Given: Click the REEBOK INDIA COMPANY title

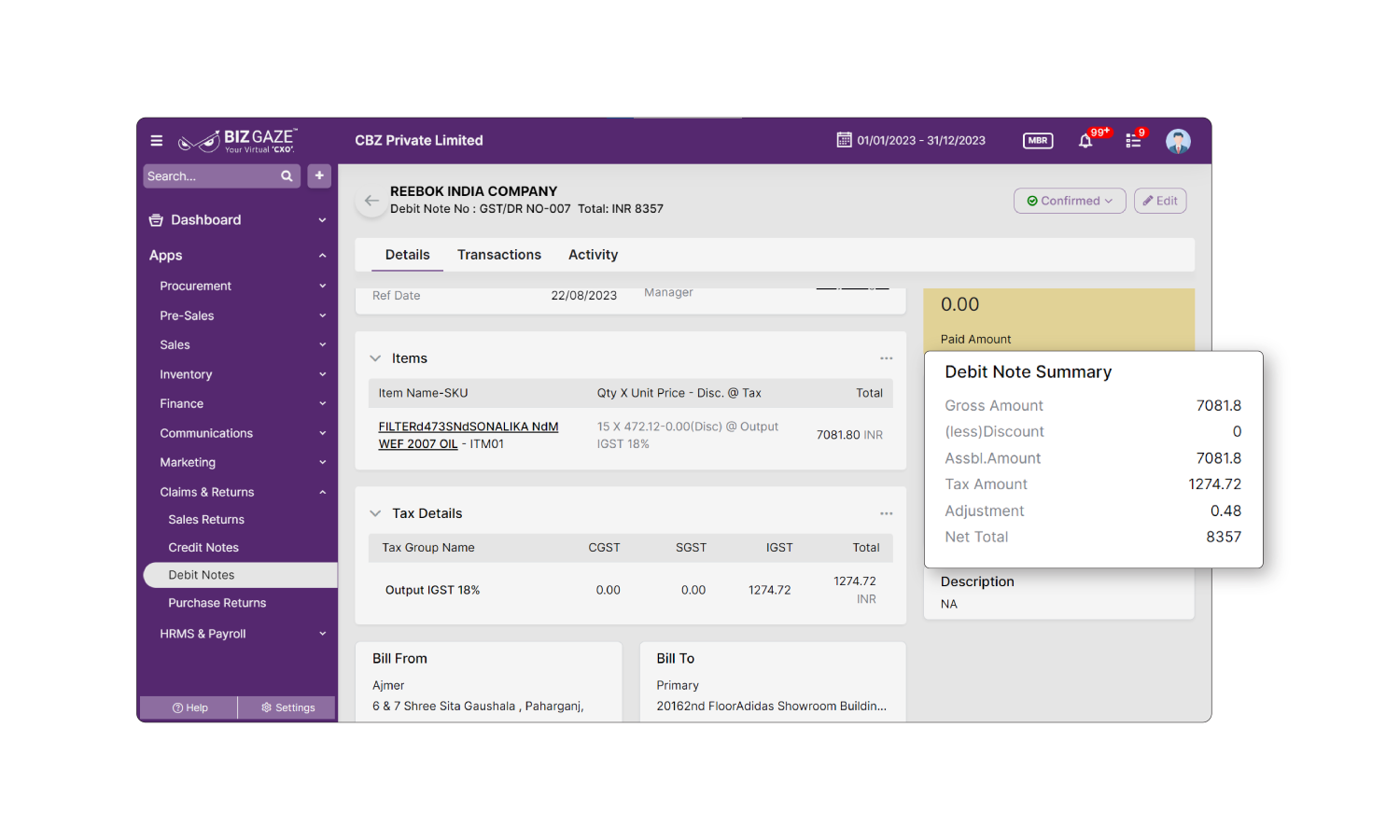Looking at the screenshot, I should click(473, 191).
